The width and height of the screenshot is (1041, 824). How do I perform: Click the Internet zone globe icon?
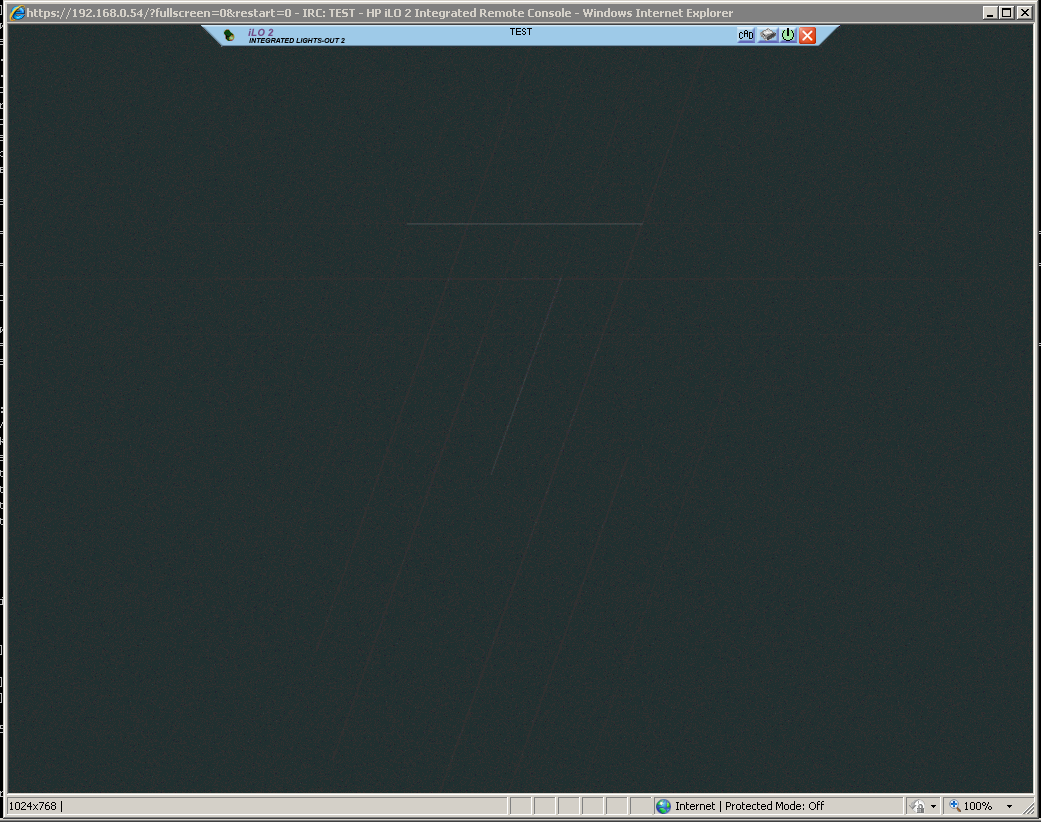(x=664, y=806)
